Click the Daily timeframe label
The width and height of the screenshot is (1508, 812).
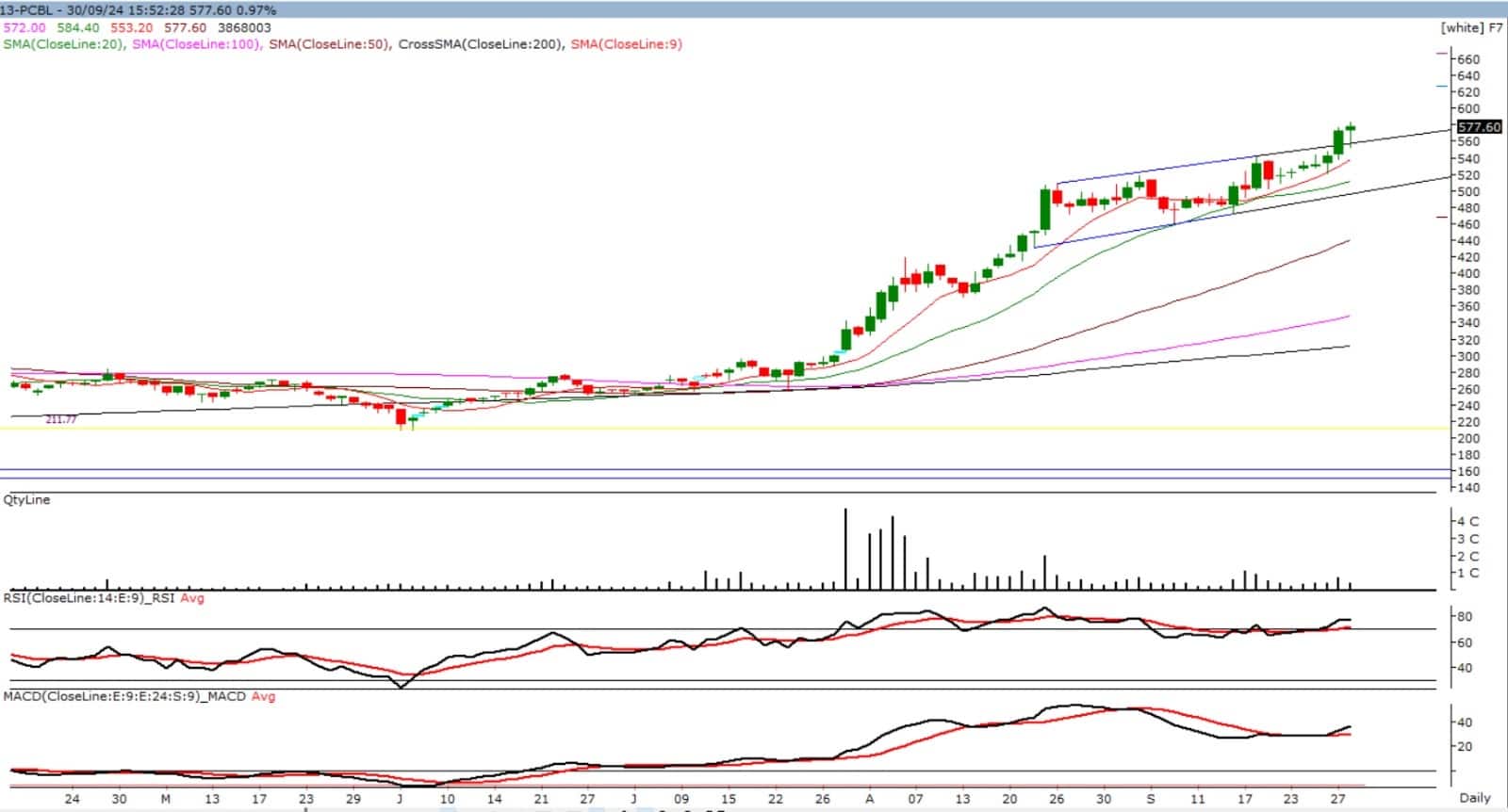pyautogui.click(x=1475, y=798)
